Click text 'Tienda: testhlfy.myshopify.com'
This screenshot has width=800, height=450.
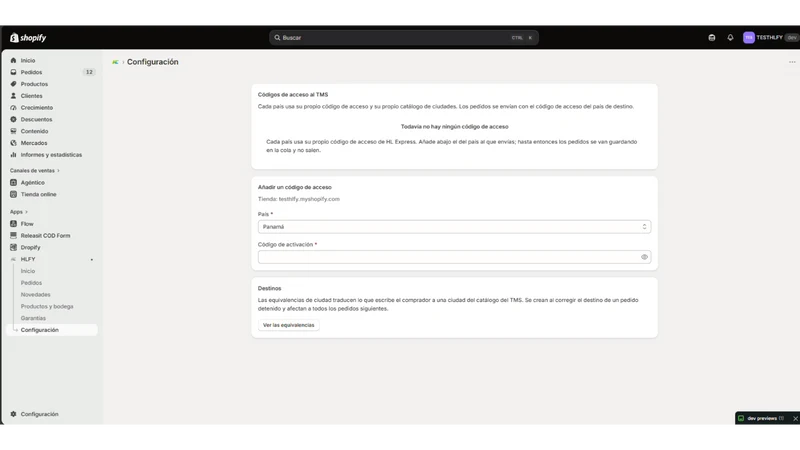pos(298,199)
